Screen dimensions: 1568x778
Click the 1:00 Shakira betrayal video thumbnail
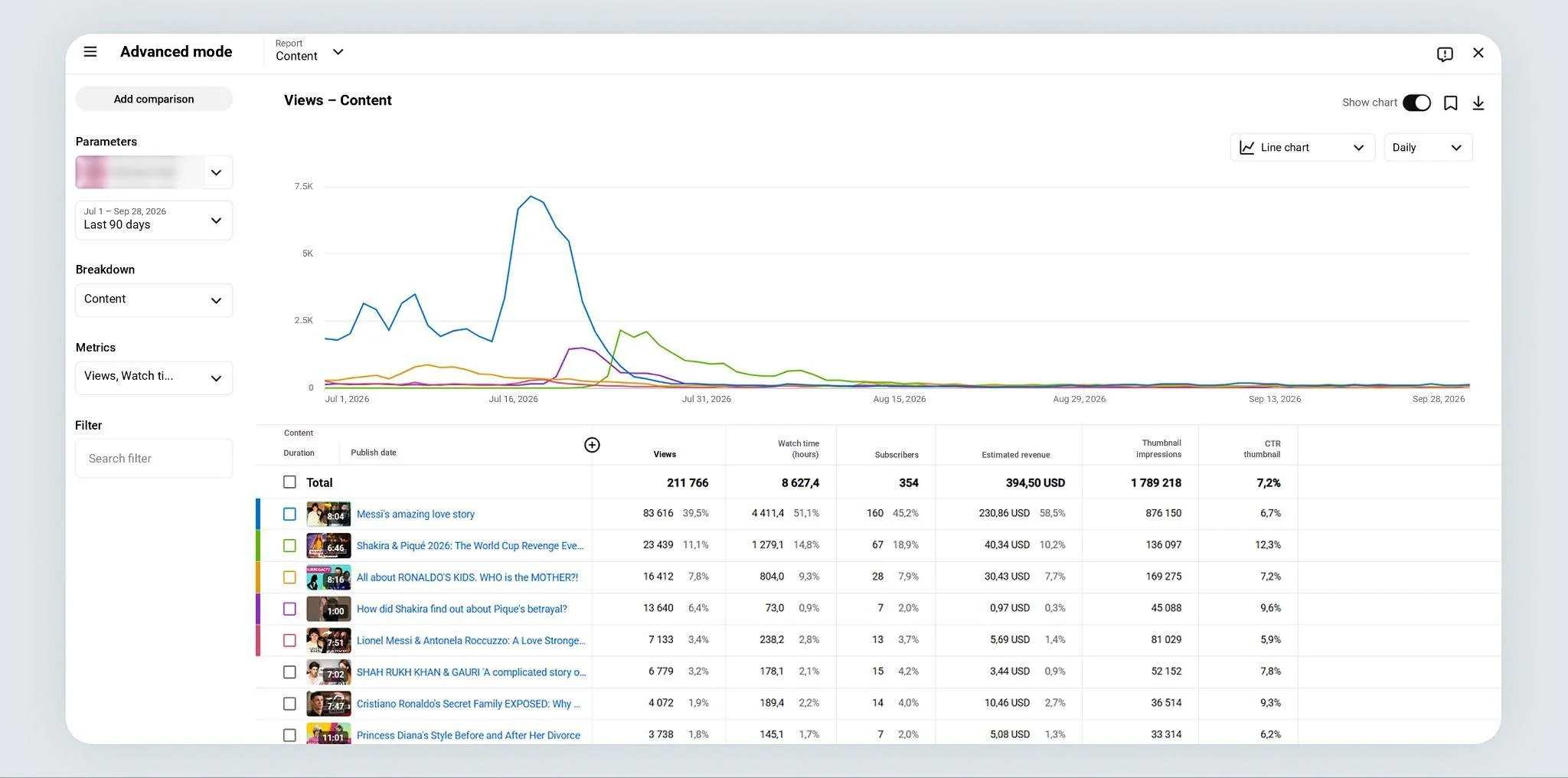[328, 609]
